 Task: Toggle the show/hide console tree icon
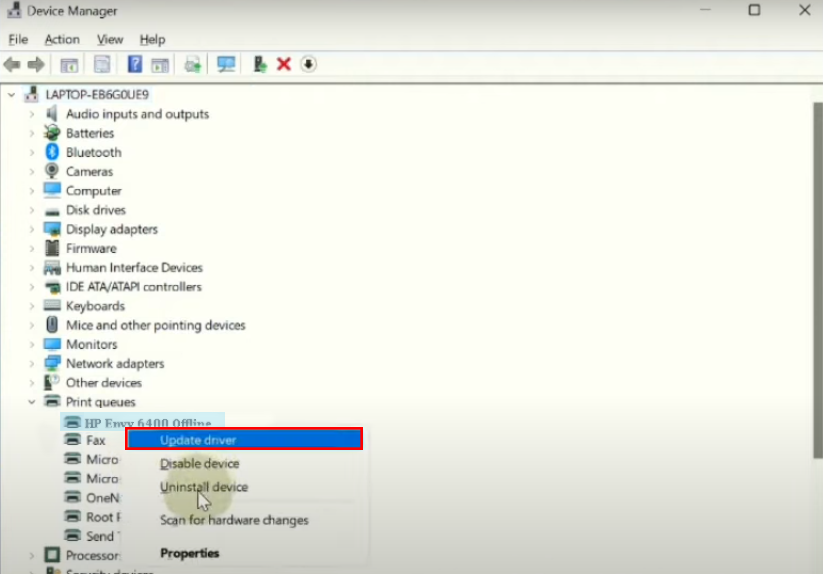point(69,65)
